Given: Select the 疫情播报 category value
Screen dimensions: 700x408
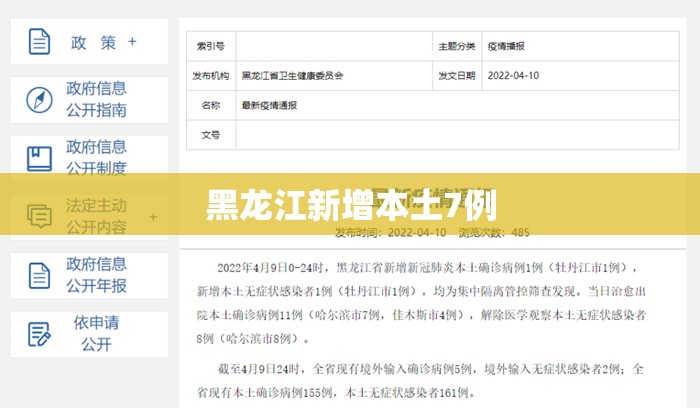Looking at the screenshot, I should (506, 46).
